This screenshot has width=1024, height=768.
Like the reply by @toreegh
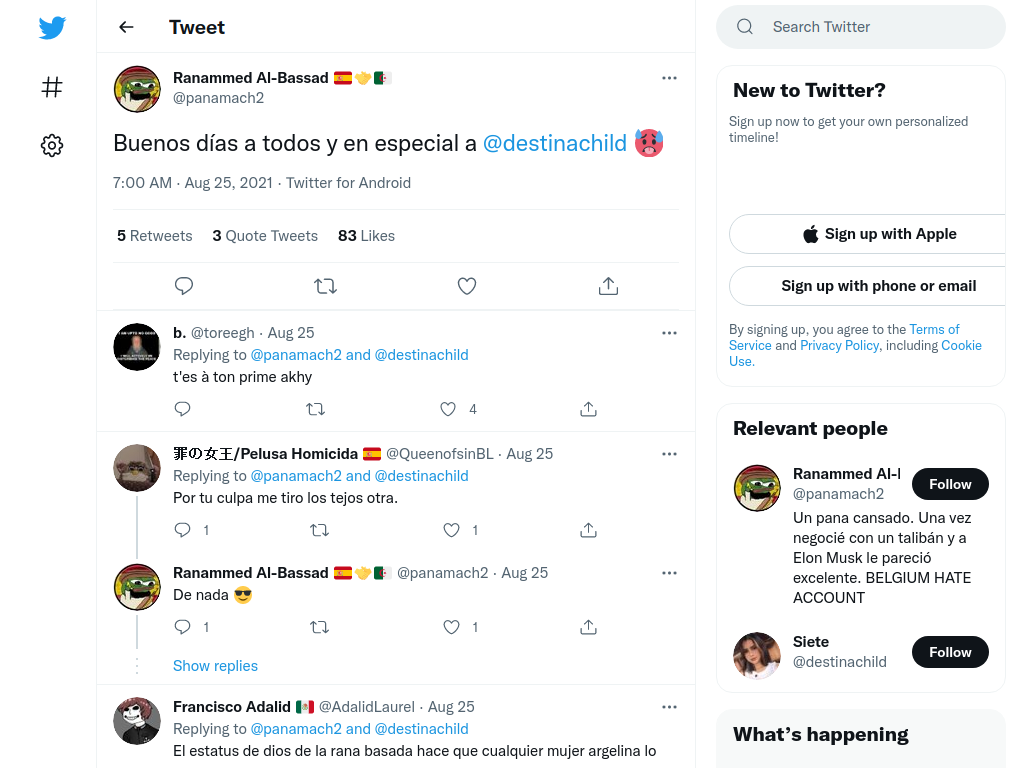tap(448, 409)
